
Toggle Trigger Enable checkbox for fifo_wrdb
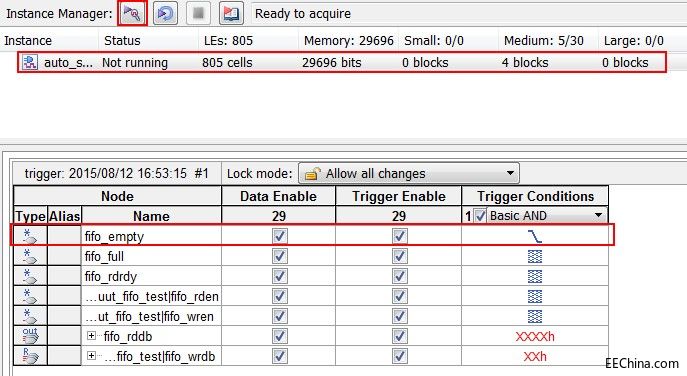pos(399,356)
